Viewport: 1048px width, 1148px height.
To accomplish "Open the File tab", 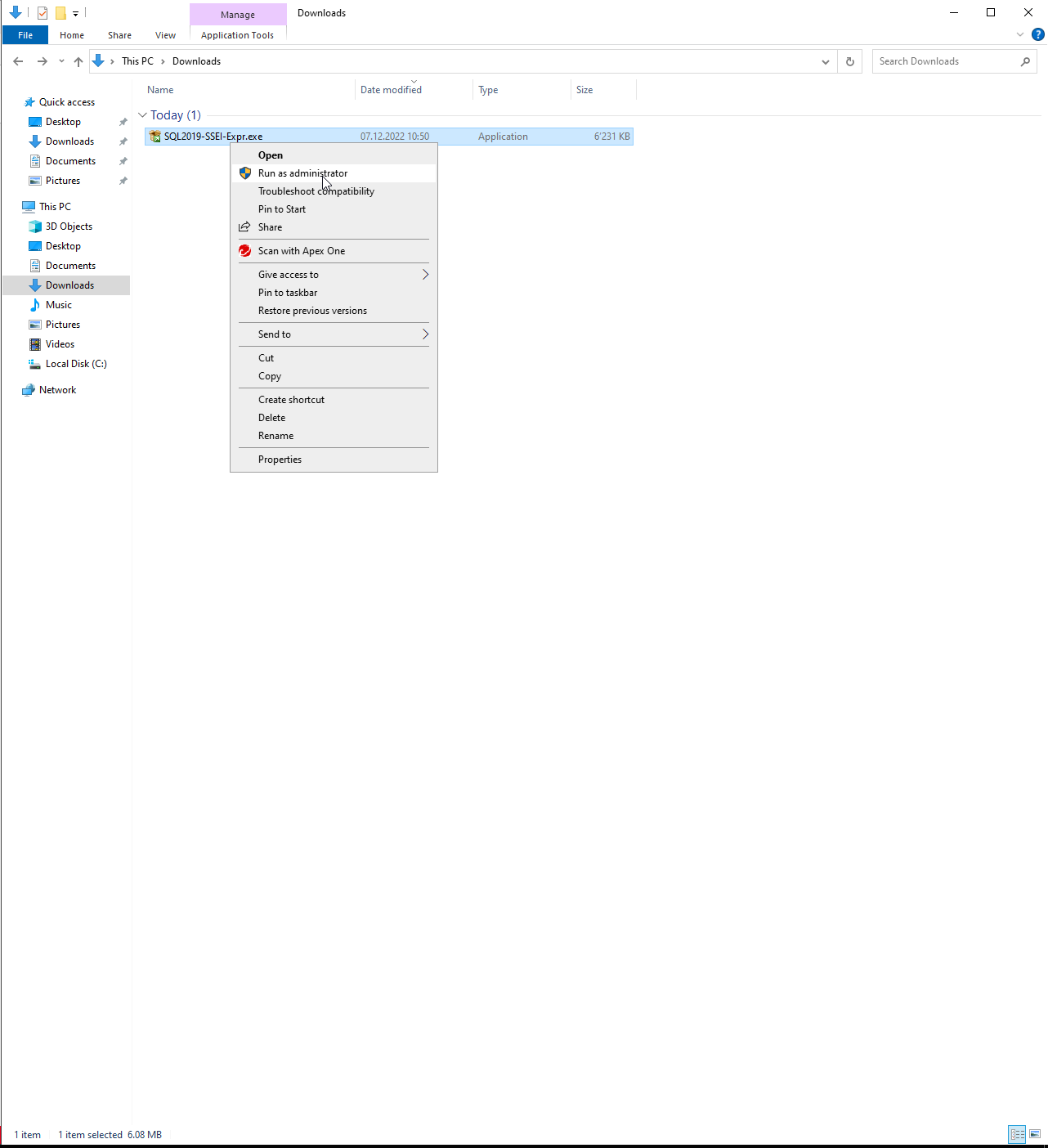I will 25,35.
